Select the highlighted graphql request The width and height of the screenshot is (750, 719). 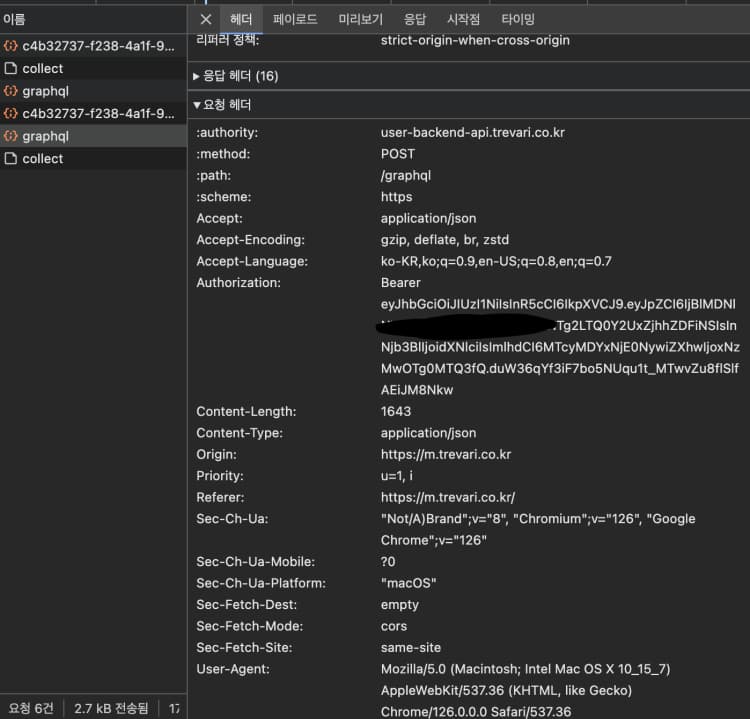(x=93, y=136)
